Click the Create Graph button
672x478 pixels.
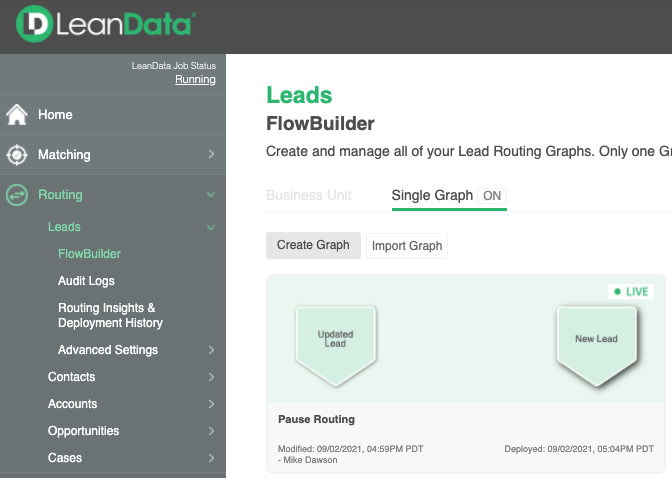point(313,246)
